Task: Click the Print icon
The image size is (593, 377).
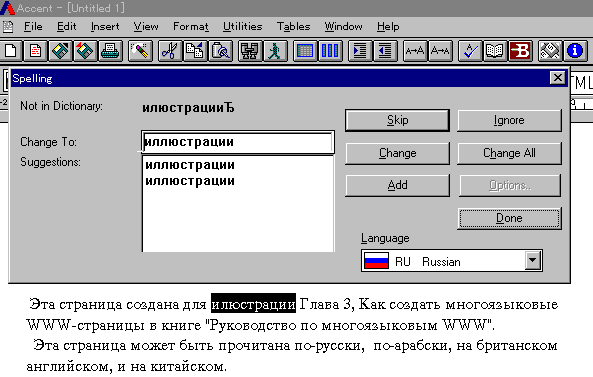Action: click(x=111, y=51)
